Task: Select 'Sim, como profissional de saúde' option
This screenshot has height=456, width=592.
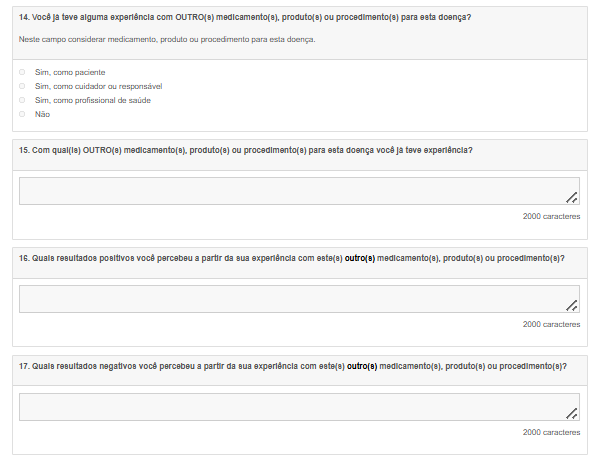Action: (x=22, y=100)
